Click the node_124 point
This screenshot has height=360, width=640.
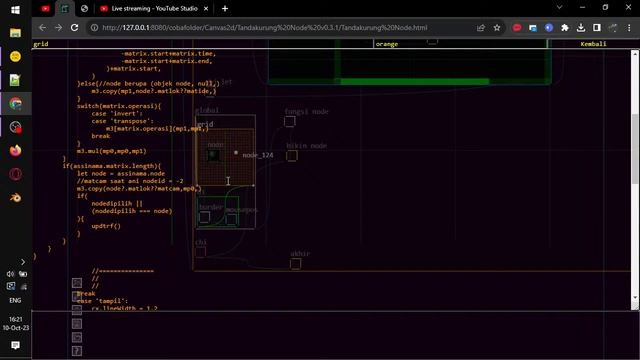(x=236, y=153)
